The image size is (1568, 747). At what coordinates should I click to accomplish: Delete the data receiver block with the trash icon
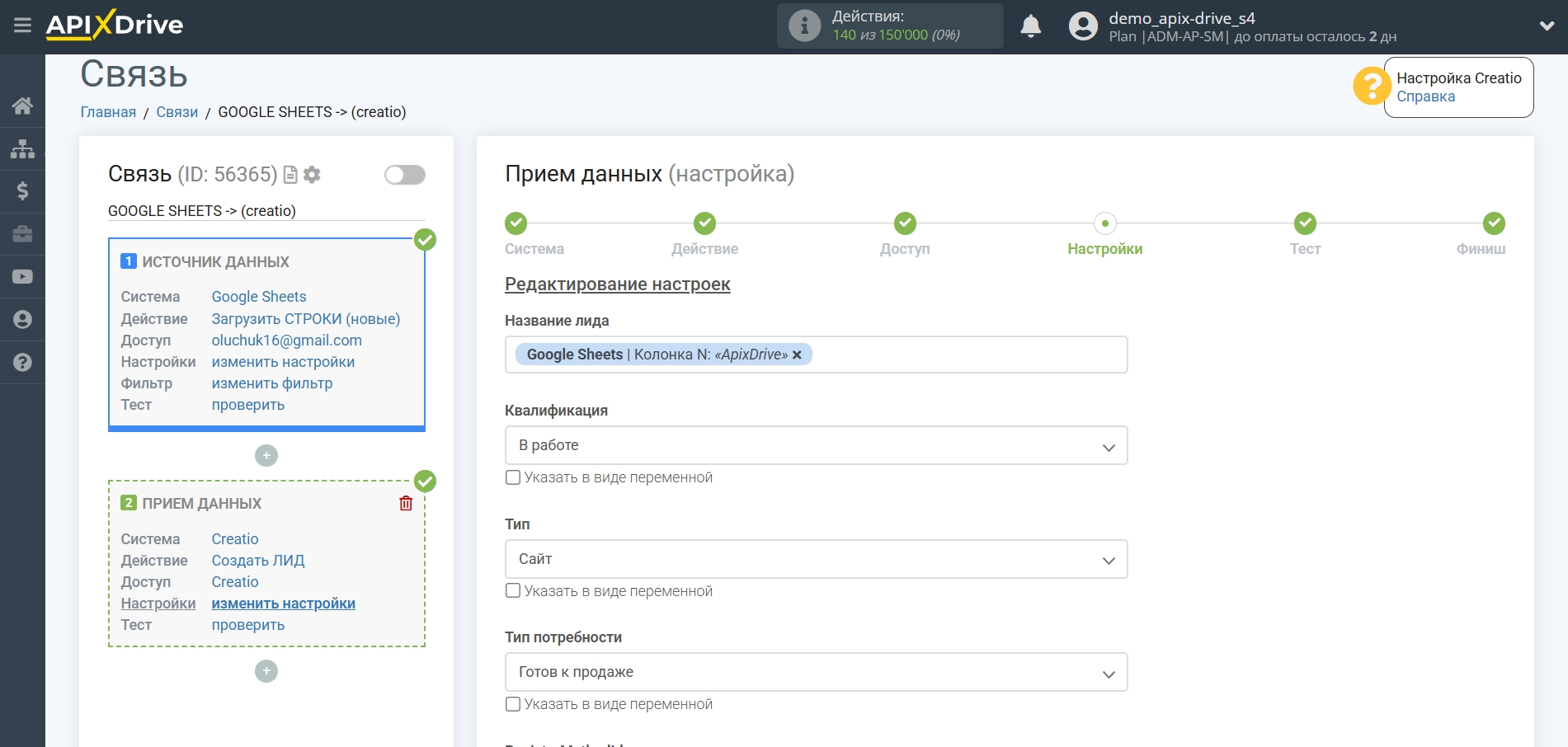[406, 503]
